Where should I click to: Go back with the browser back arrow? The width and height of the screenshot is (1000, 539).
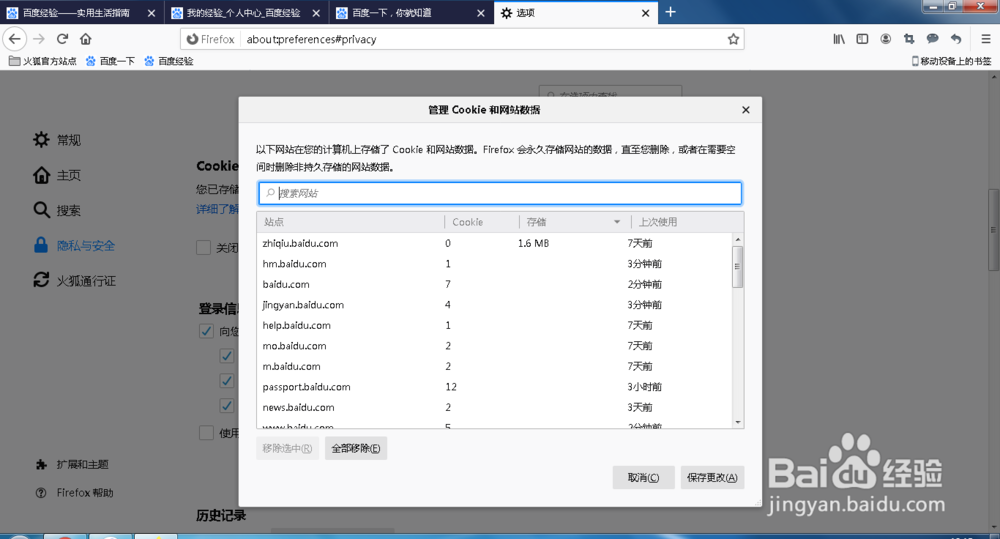pos(15,39)
